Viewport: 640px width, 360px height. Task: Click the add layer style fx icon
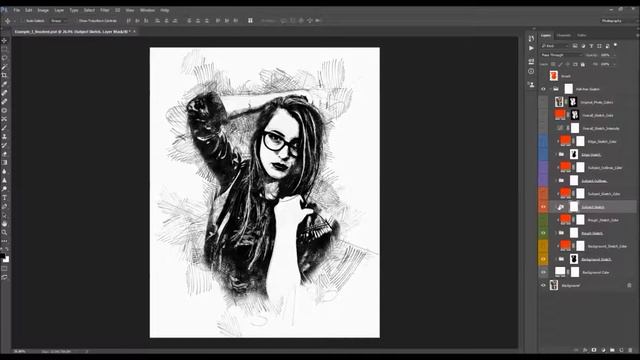click(x=585, y=350)
